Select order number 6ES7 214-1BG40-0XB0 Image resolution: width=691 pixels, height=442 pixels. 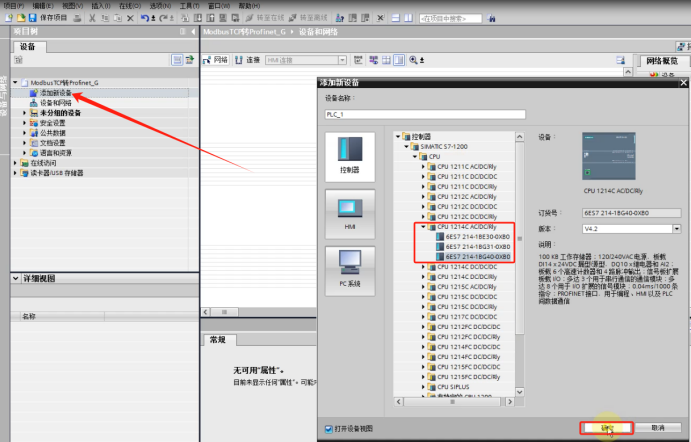click(x=473, y=256)
